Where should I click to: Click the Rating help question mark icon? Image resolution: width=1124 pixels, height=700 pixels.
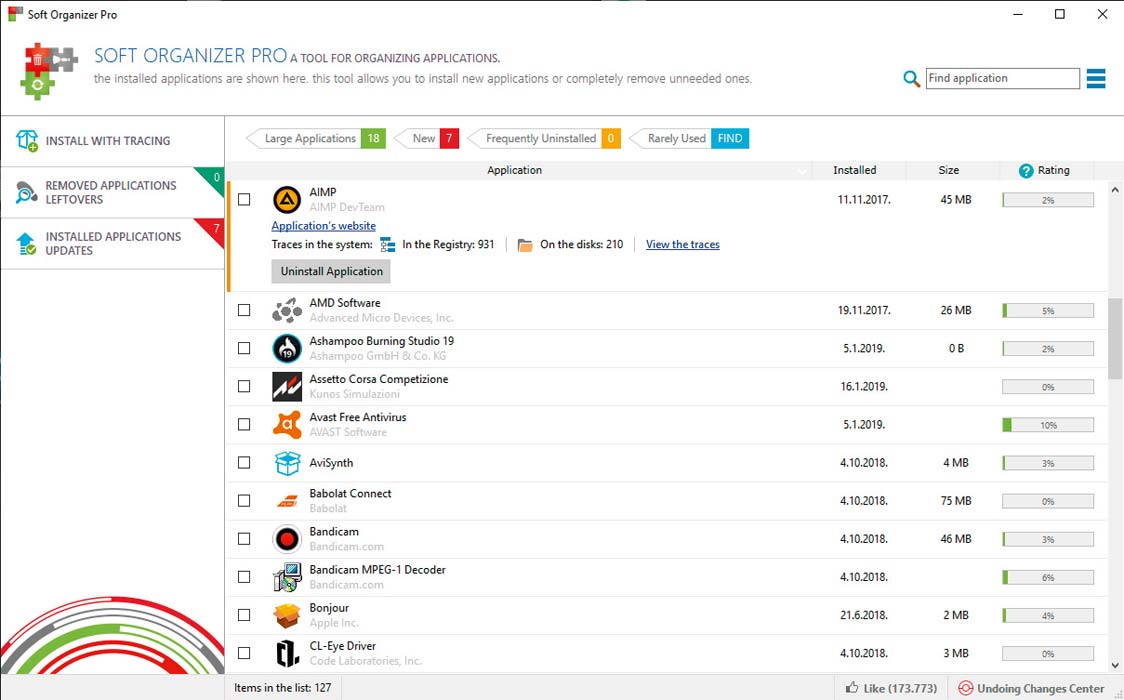pyautogui.click(x=1026, y=171)
